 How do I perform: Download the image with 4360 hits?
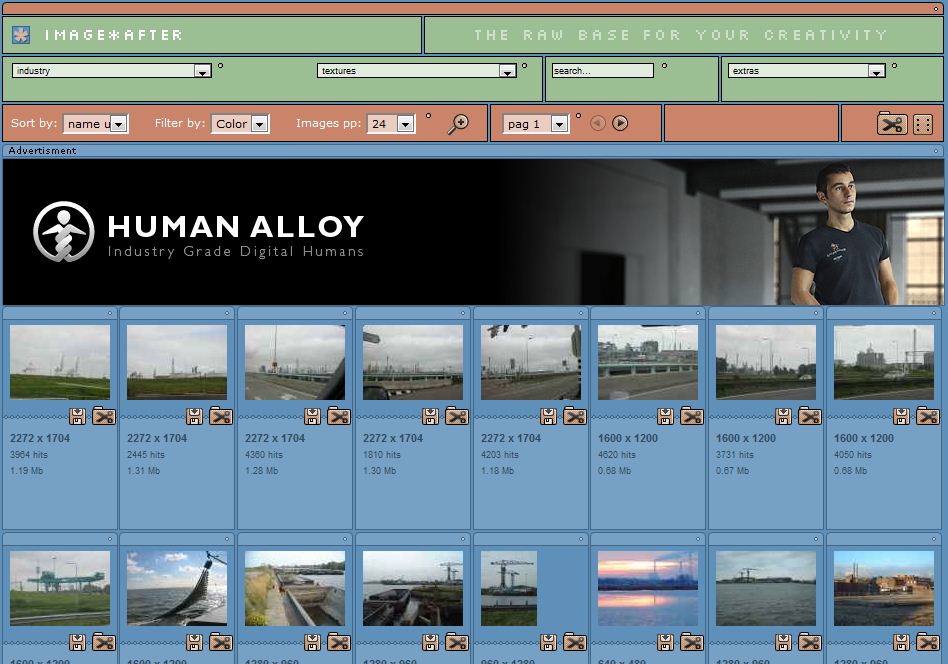pyautogui.click(x=313, y=416)
